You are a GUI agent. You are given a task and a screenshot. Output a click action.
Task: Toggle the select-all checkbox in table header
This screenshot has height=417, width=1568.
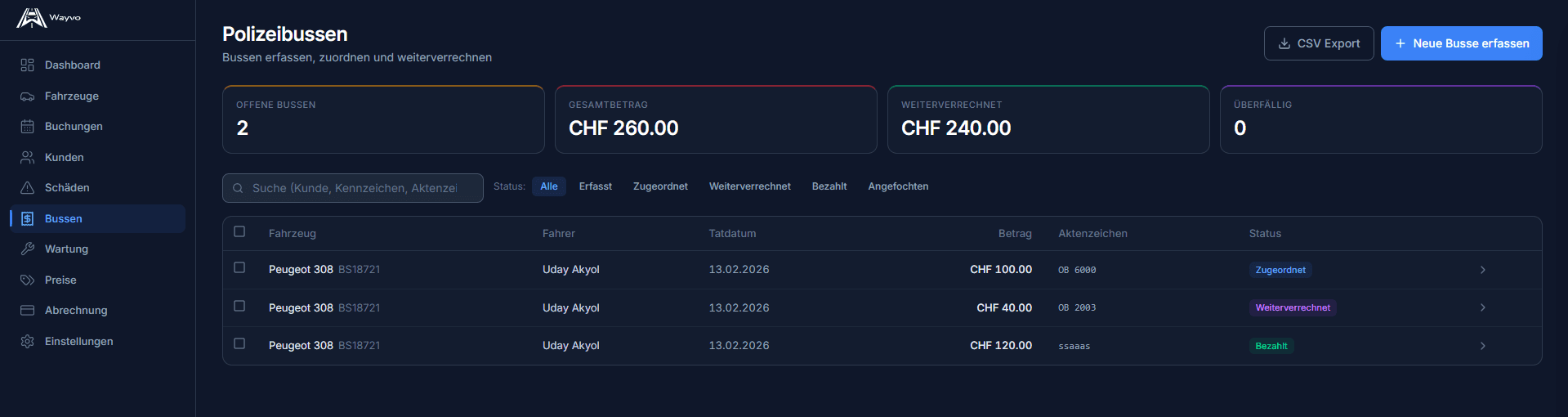[239, 231]
